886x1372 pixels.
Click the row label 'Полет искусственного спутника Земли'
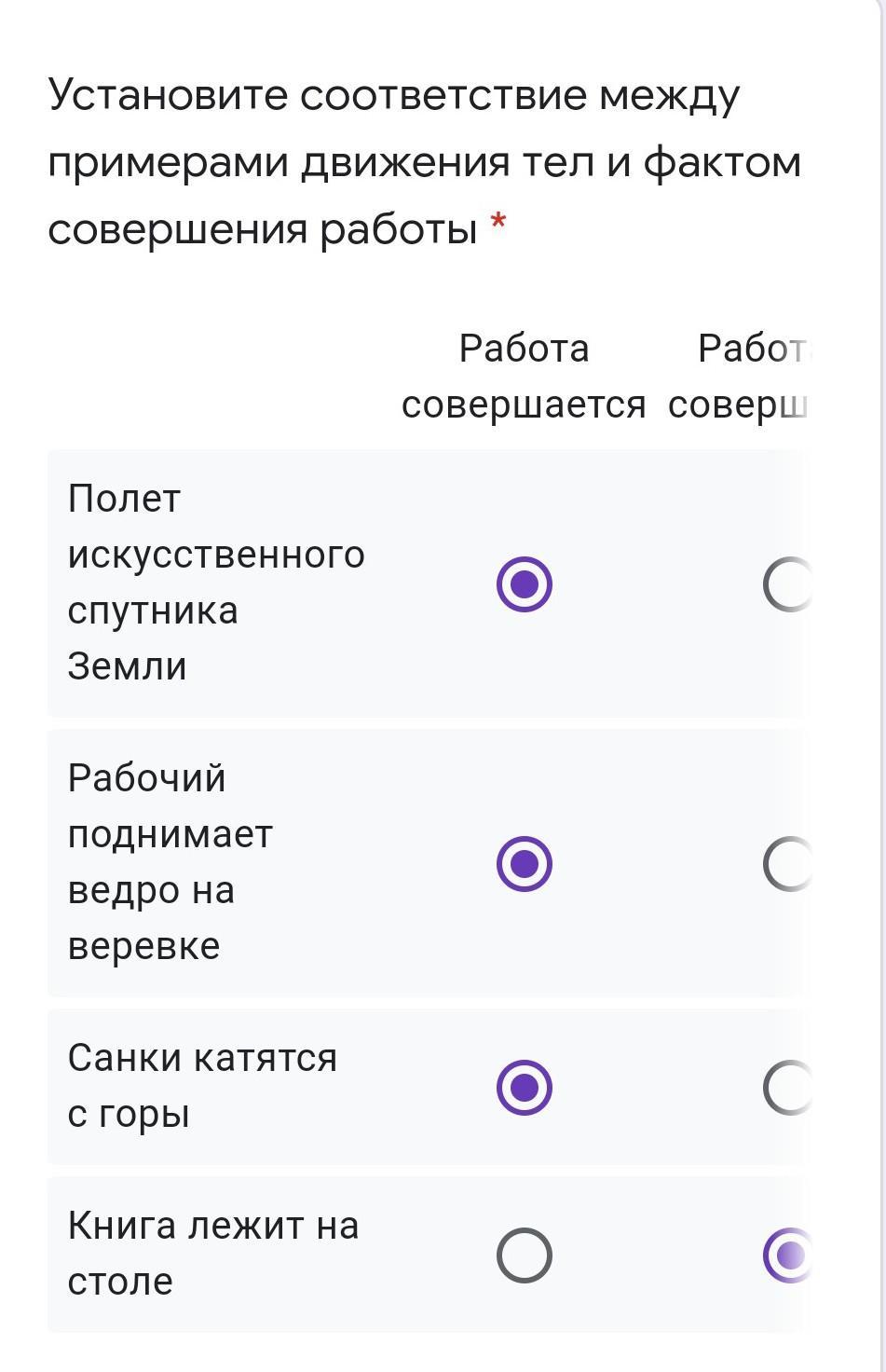pyautogui.click(x=215, y=583)
